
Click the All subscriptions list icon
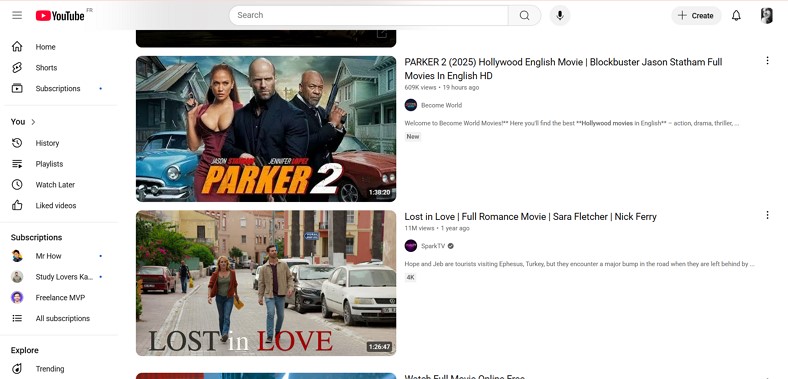coord(17,318)
